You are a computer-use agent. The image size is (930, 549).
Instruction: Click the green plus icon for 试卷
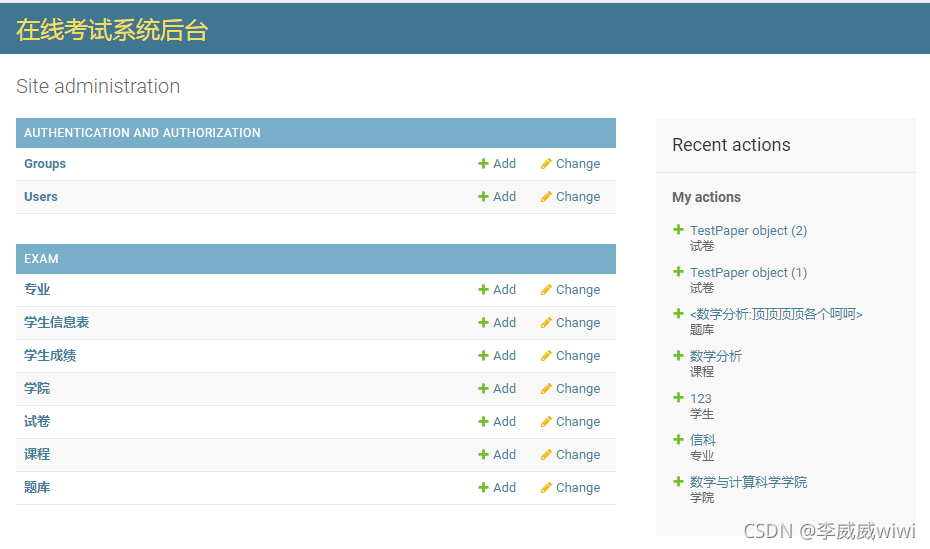(x=483, y=422)
